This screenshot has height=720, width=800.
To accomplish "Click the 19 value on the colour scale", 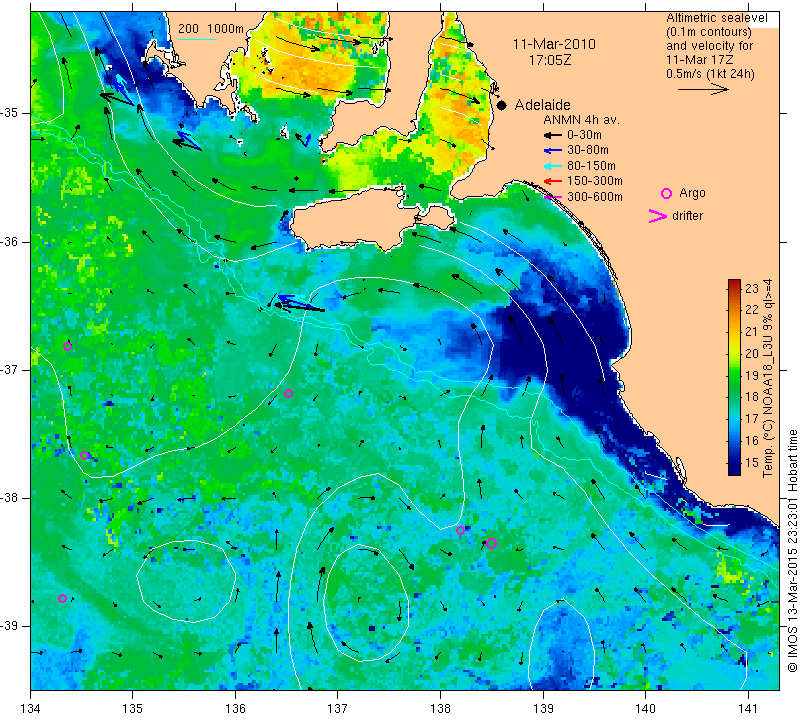I will pyautogui.click(x=752, y=376).
